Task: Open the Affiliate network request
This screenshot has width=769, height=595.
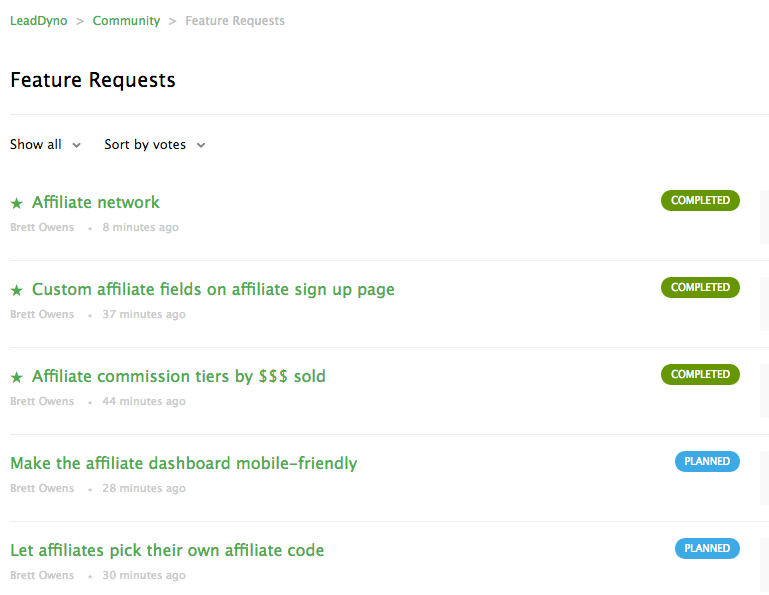Action: [x=96, y=202]
